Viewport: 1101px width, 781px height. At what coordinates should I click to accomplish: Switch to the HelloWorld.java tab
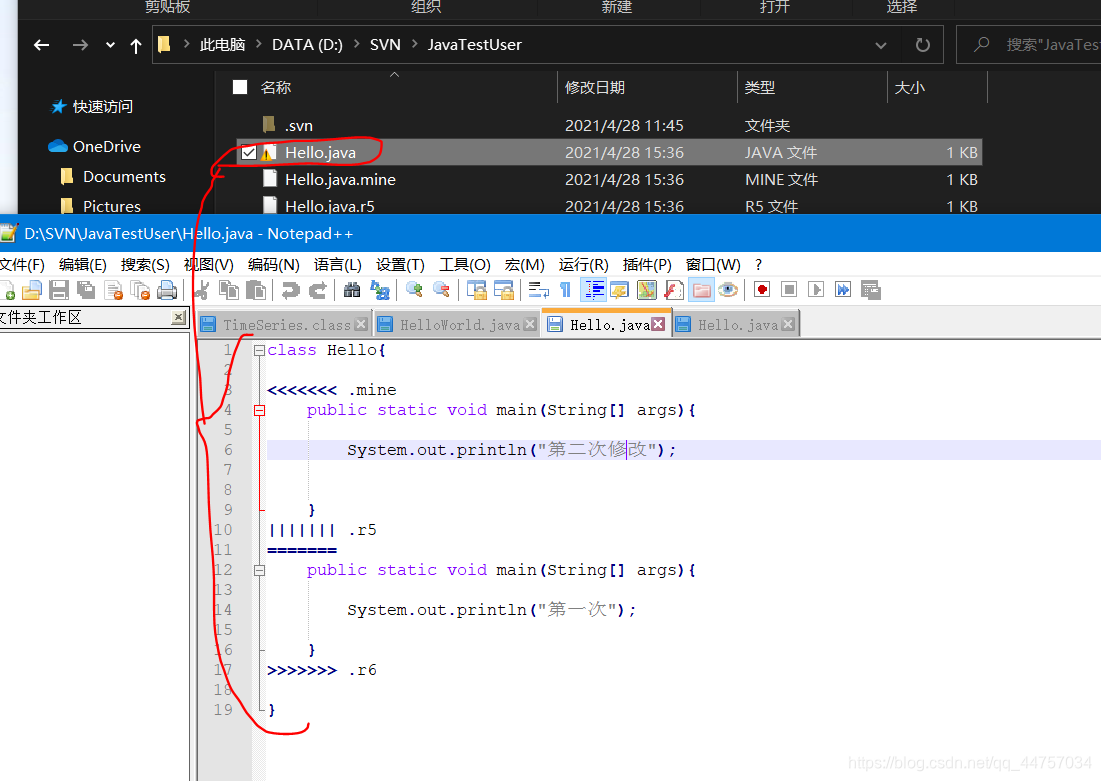pyautogui.click(x=459, y=325)
